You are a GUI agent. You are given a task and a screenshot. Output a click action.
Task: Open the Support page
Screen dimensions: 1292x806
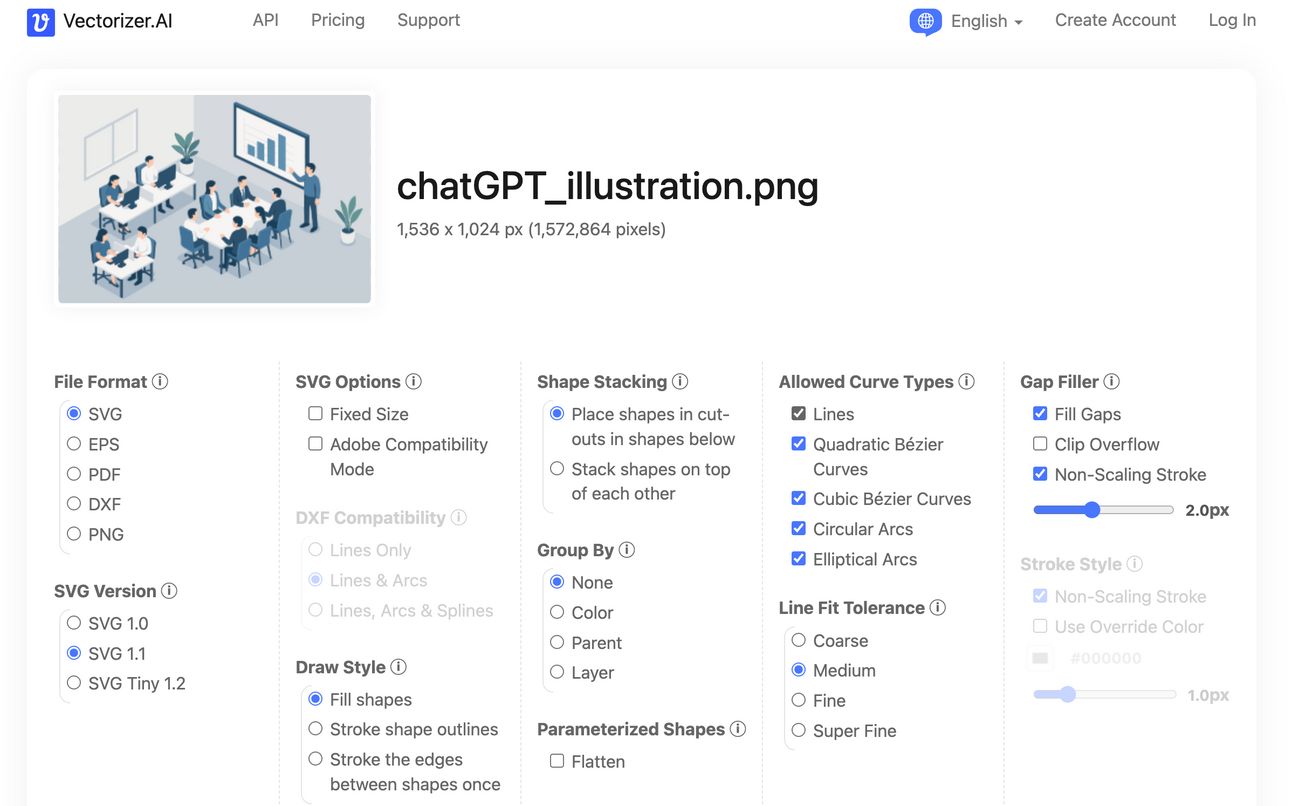click(428, 20)
